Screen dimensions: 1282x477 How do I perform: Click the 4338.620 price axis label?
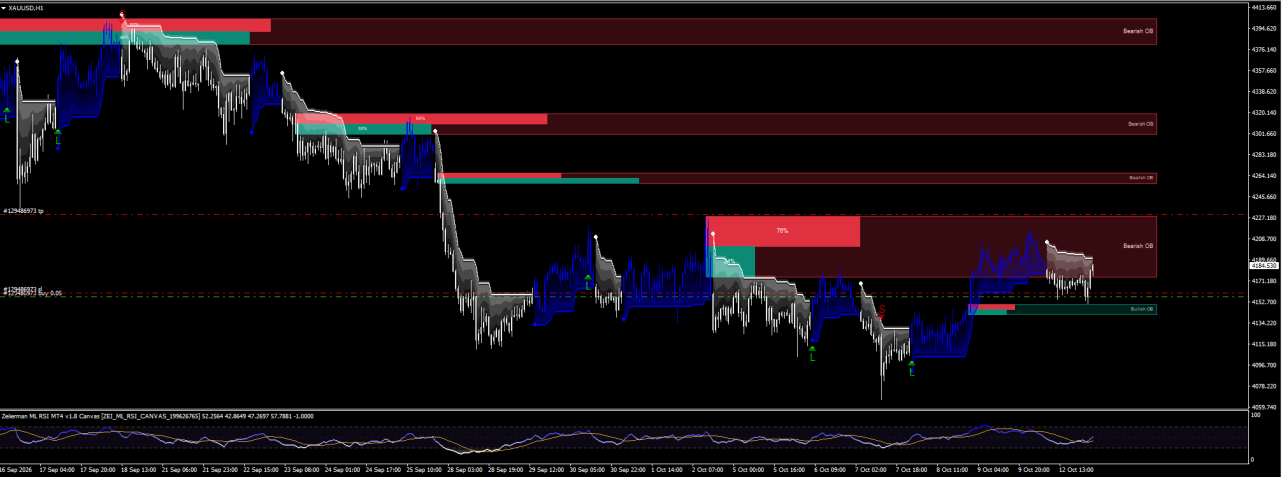(1265, 92)
